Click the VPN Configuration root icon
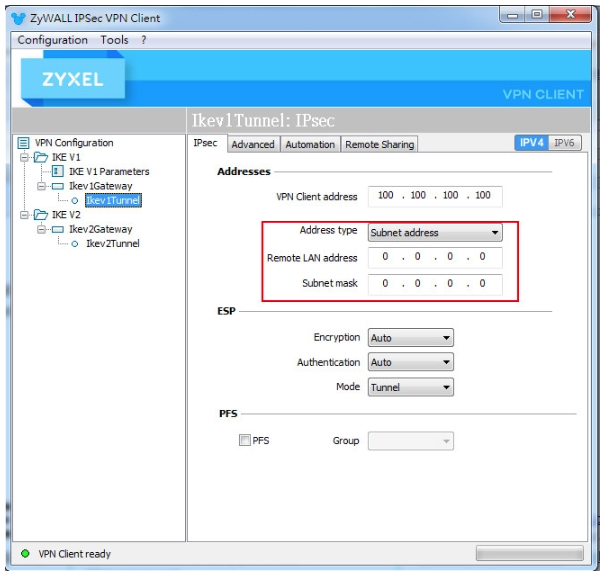This screenshot has height=578, width=609. (25, 143)
